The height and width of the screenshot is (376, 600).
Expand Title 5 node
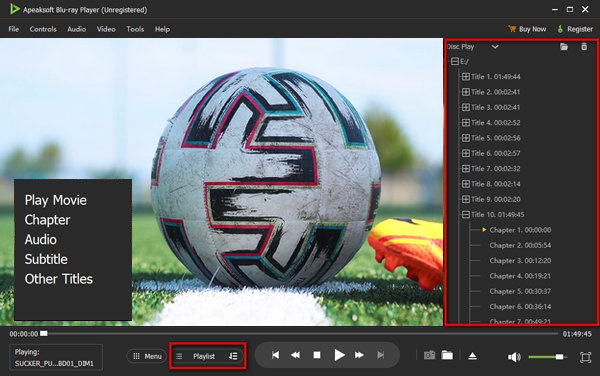466,138
